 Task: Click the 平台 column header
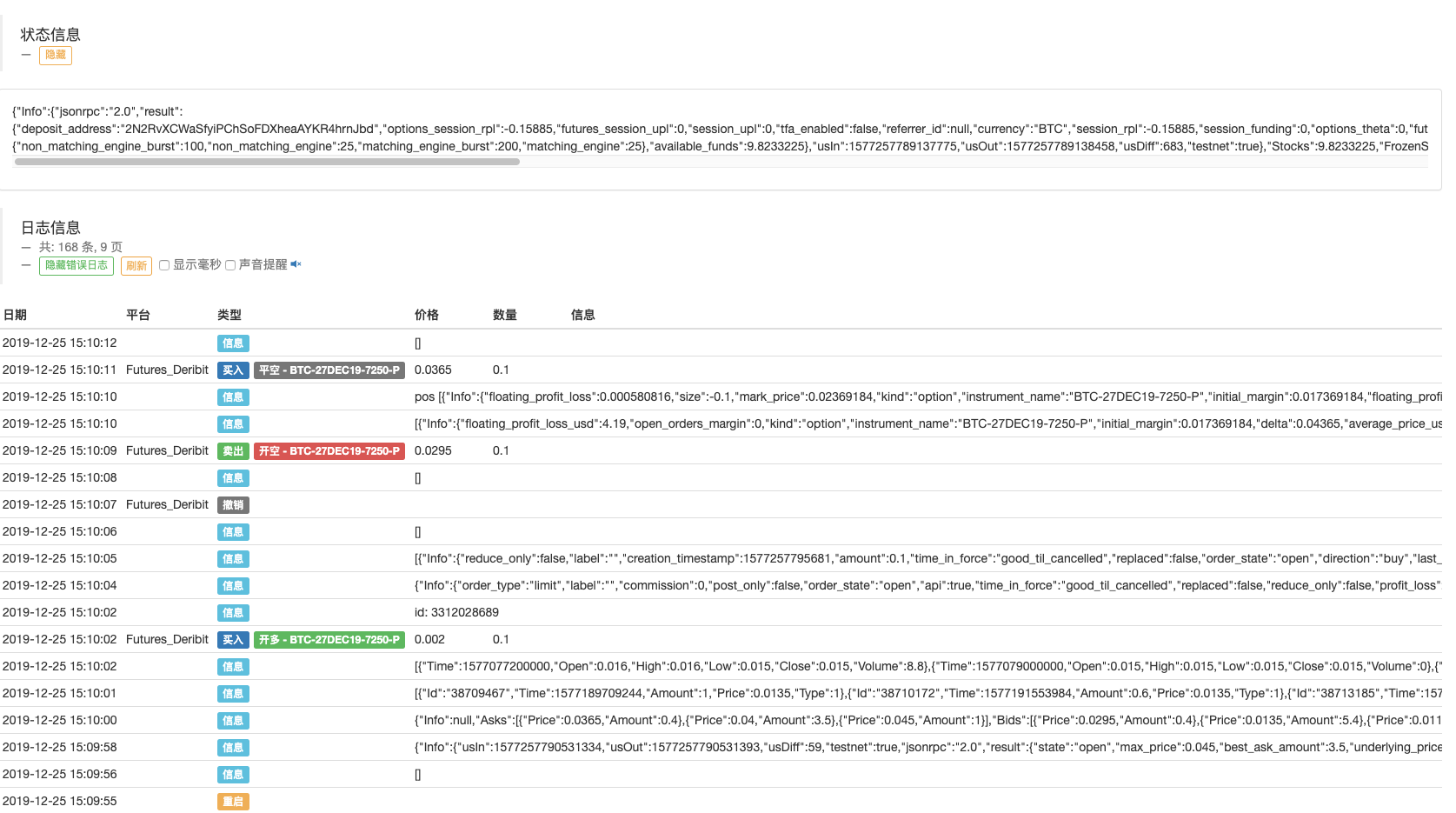[138, 315]
